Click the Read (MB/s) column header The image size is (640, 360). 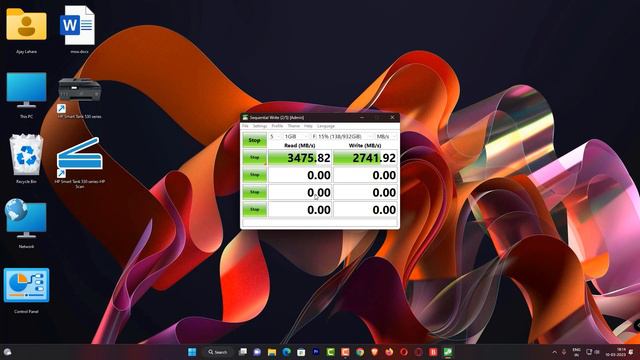click(x=300, y=145)
